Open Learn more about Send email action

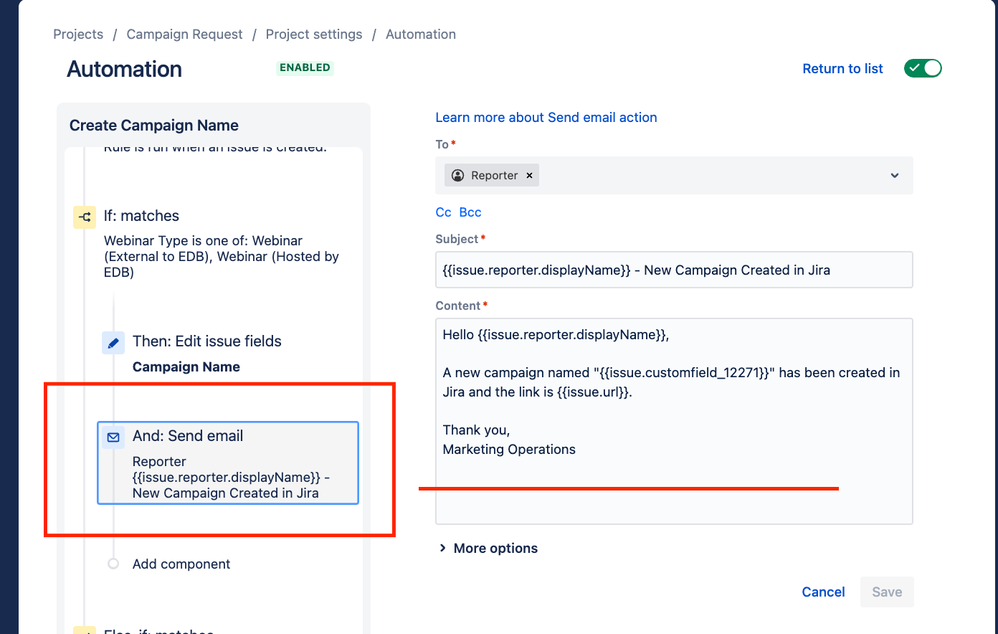click(x=546, y=117)
